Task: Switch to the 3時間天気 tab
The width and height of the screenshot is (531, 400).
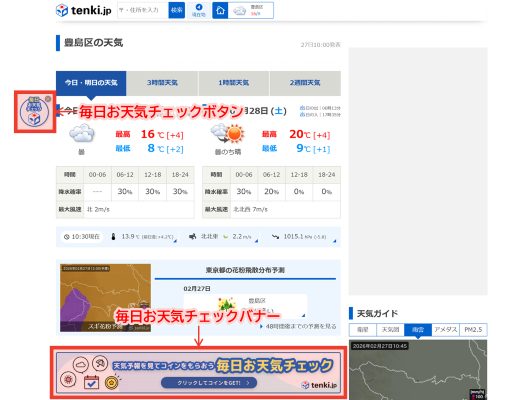Action: point(162,83)
